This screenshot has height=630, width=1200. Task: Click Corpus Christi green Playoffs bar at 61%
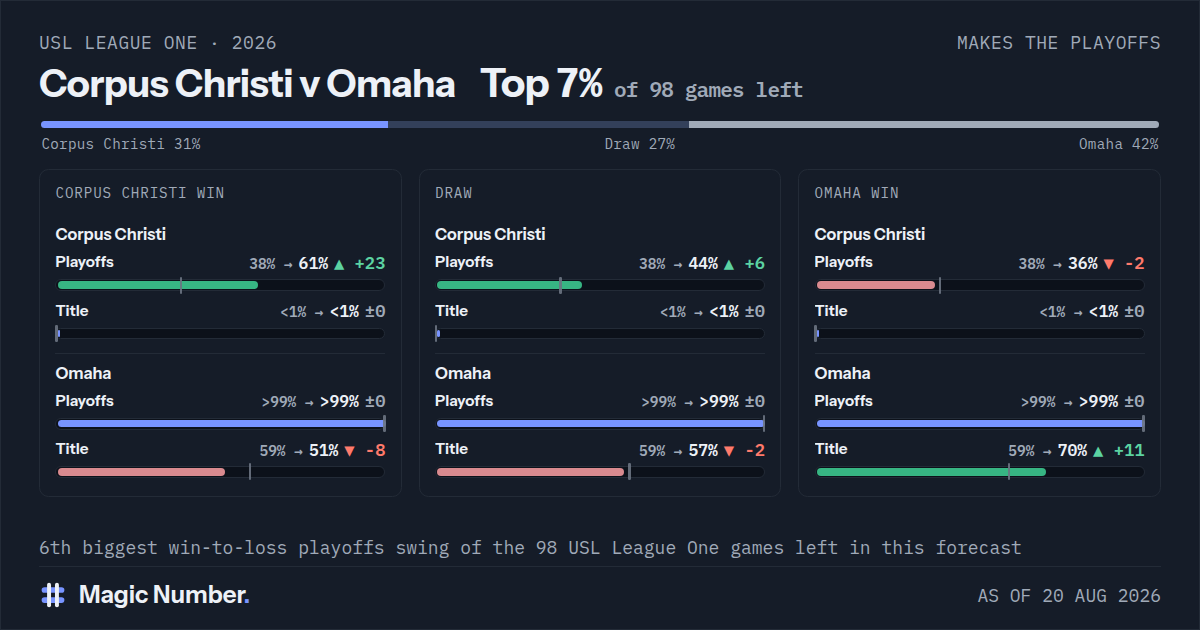pyautogui.click(x=158, y=285)
